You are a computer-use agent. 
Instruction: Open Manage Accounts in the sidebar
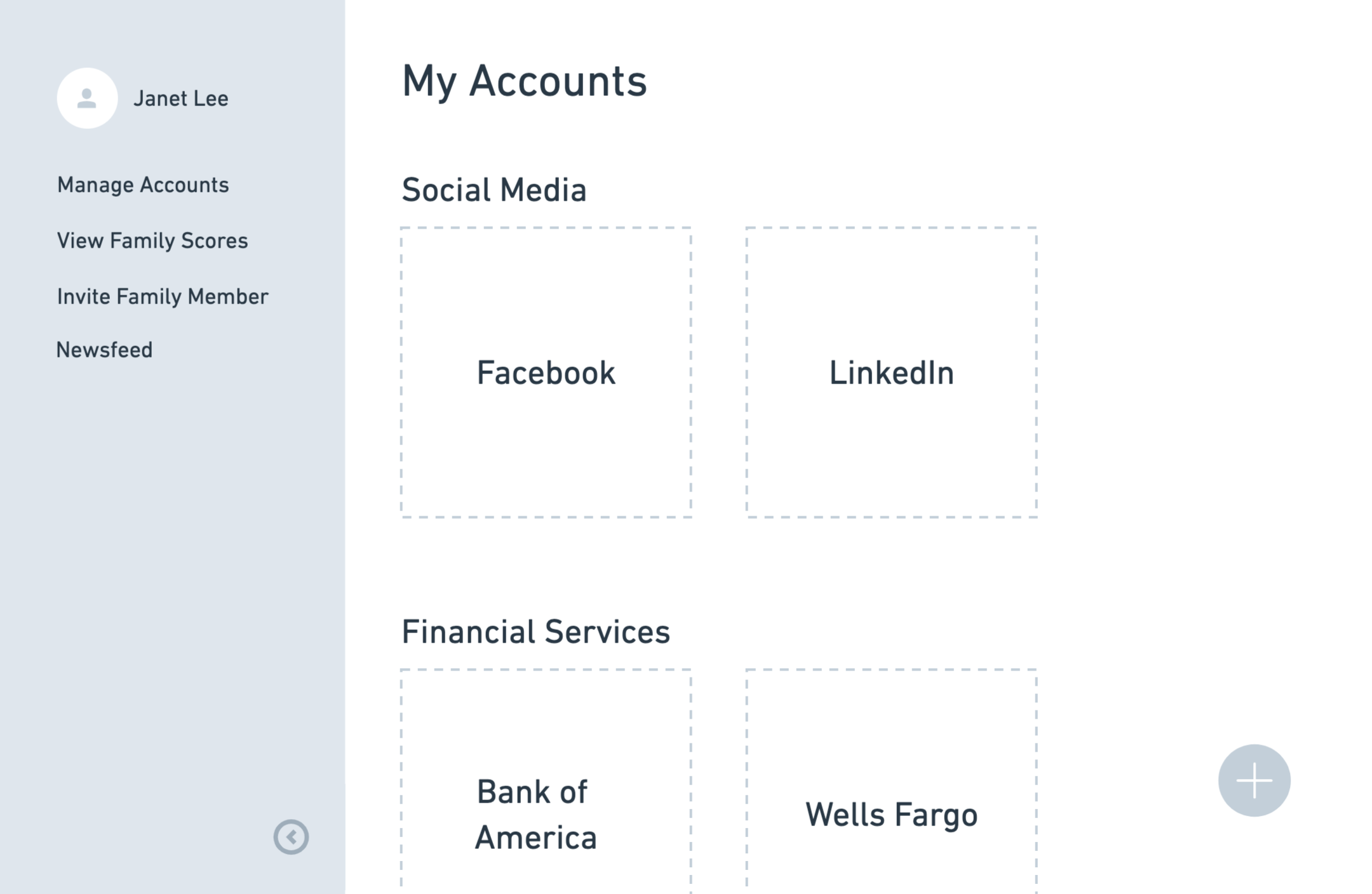point(143,185)
